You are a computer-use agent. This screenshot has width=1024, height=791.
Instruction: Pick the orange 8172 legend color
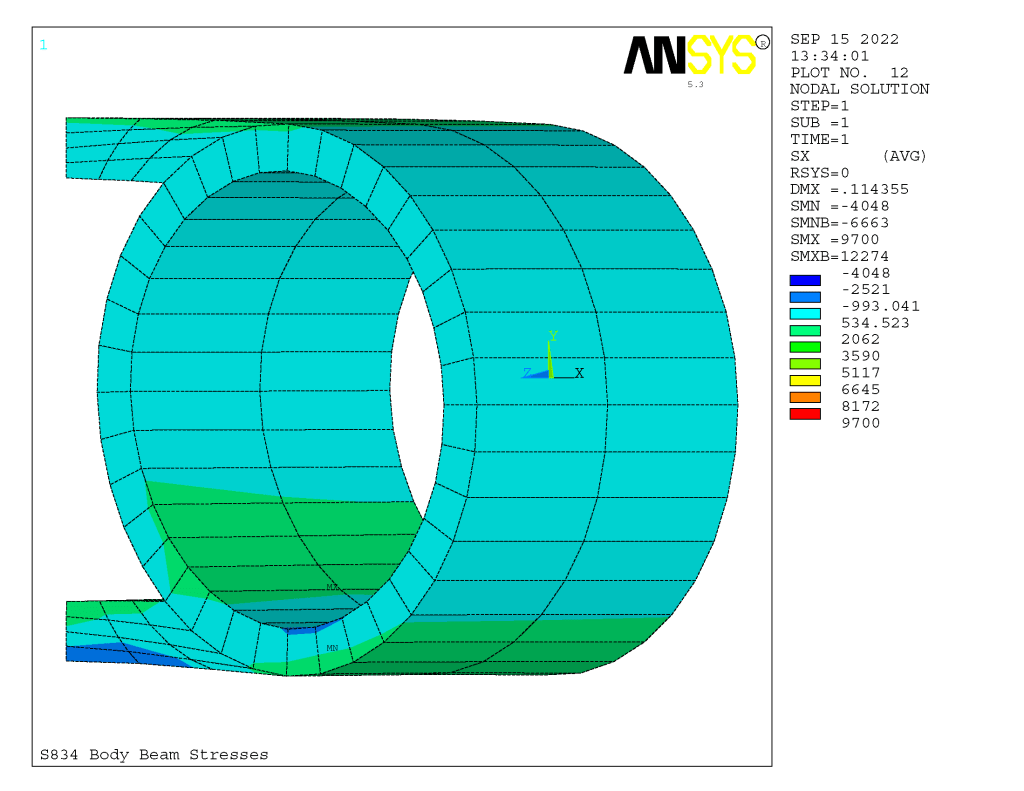(805, 397)
